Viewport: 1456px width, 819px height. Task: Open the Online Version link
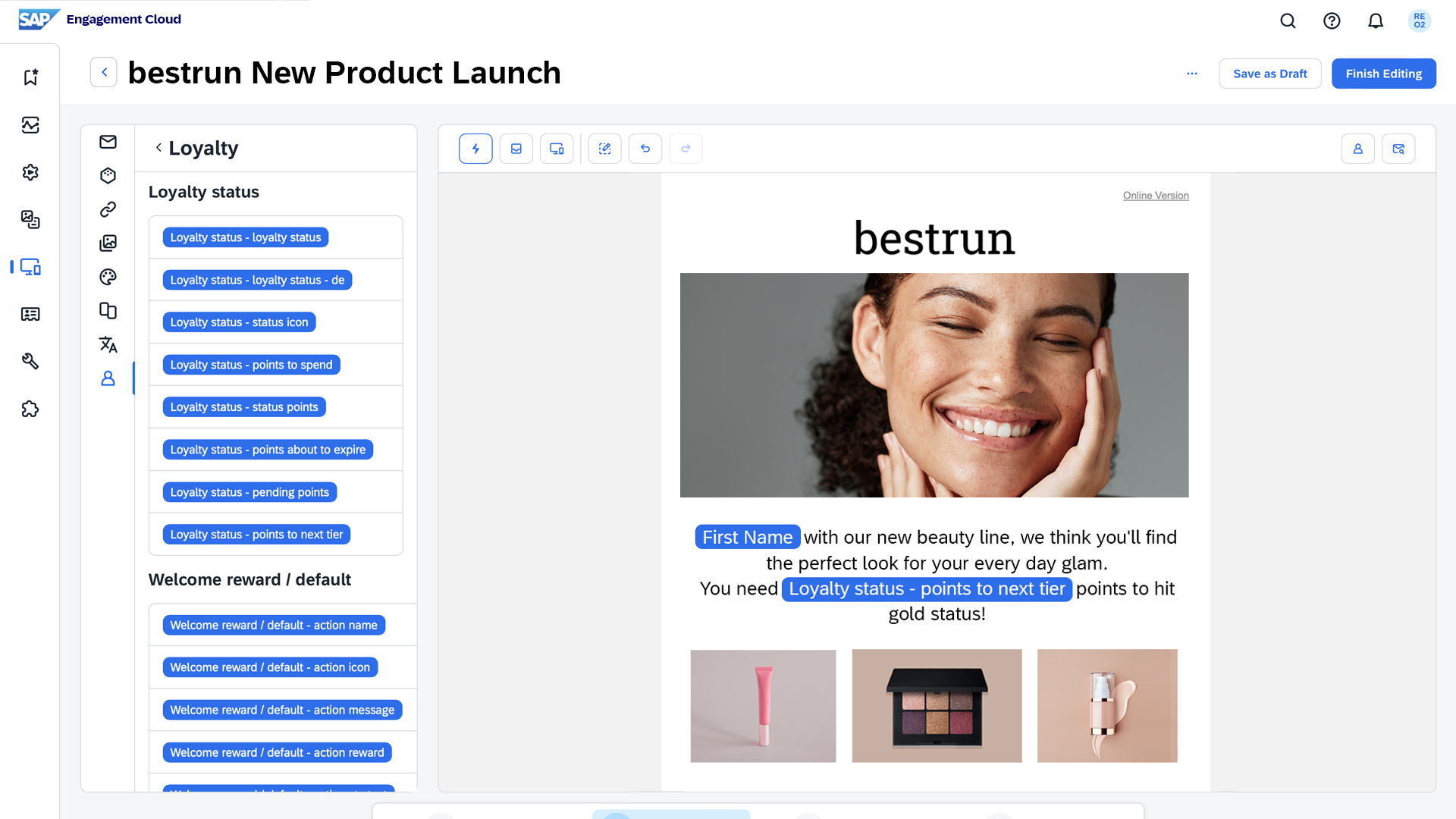pyautogui.click(x=1156, y=196)
